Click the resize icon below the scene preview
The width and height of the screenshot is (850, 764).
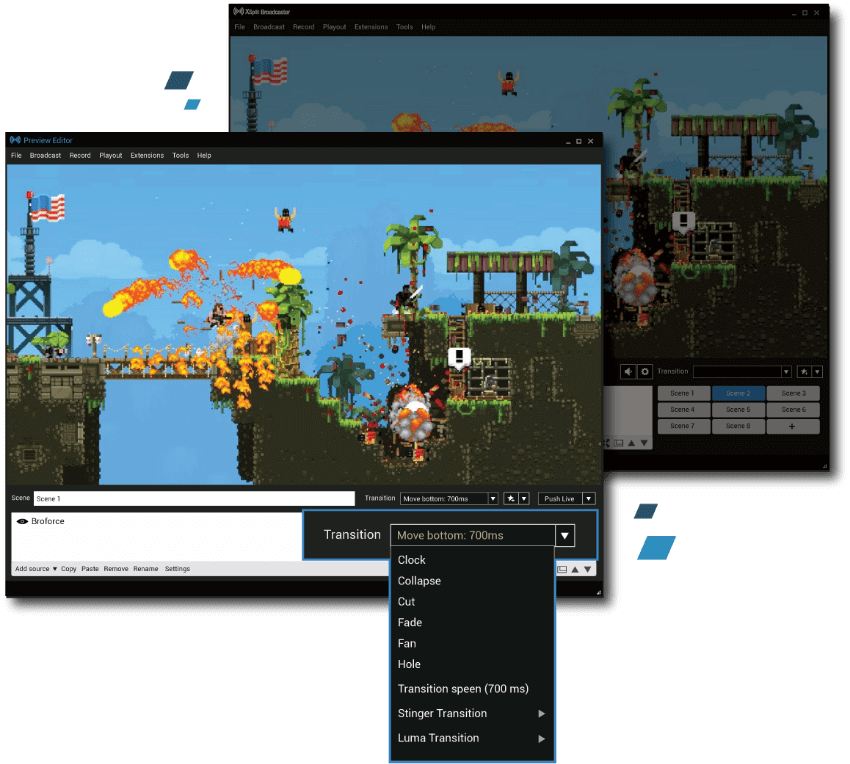tap(562, 570)
